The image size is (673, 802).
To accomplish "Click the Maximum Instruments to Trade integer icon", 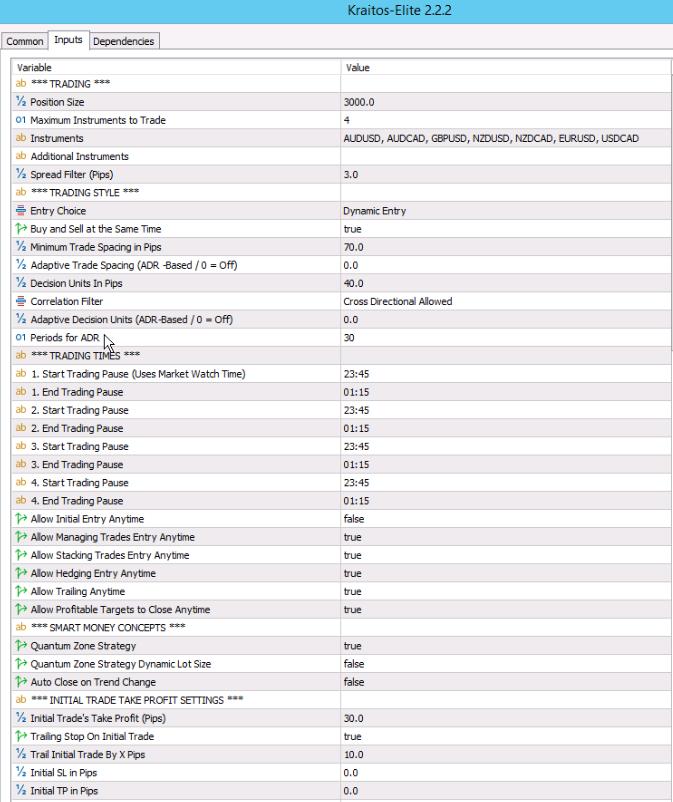I will point(21,120).
